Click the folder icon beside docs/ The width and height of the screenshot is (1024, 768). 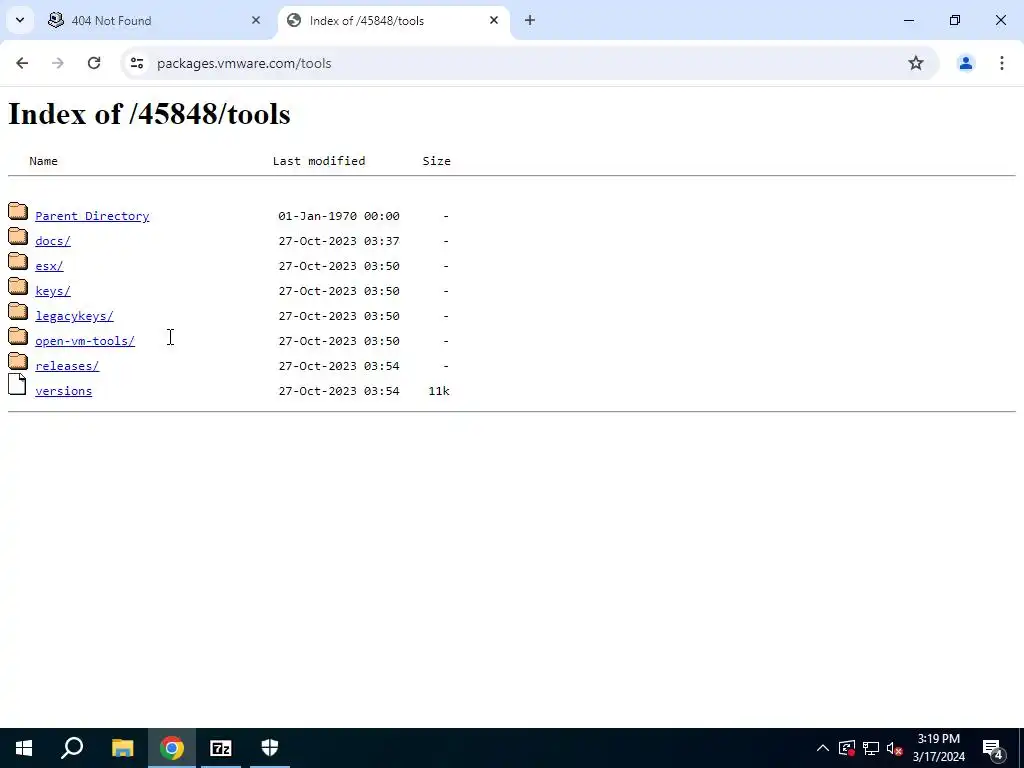18,236
